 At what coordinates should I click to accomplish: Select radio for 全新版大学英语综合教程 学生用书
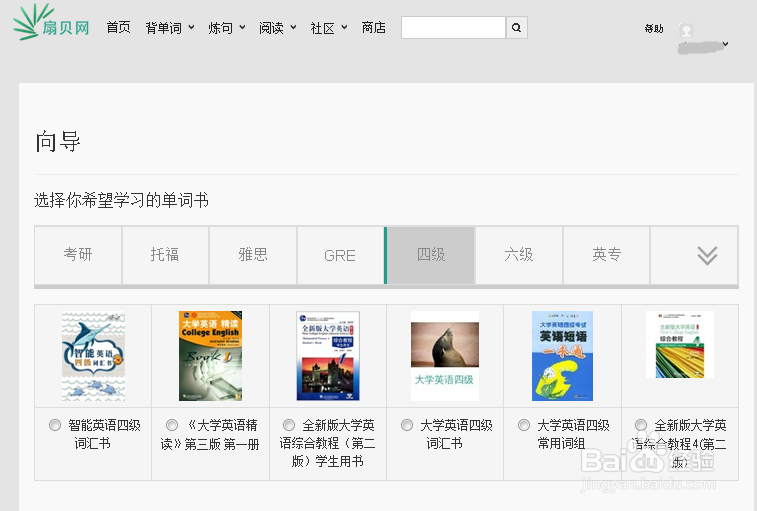[289, 425]
